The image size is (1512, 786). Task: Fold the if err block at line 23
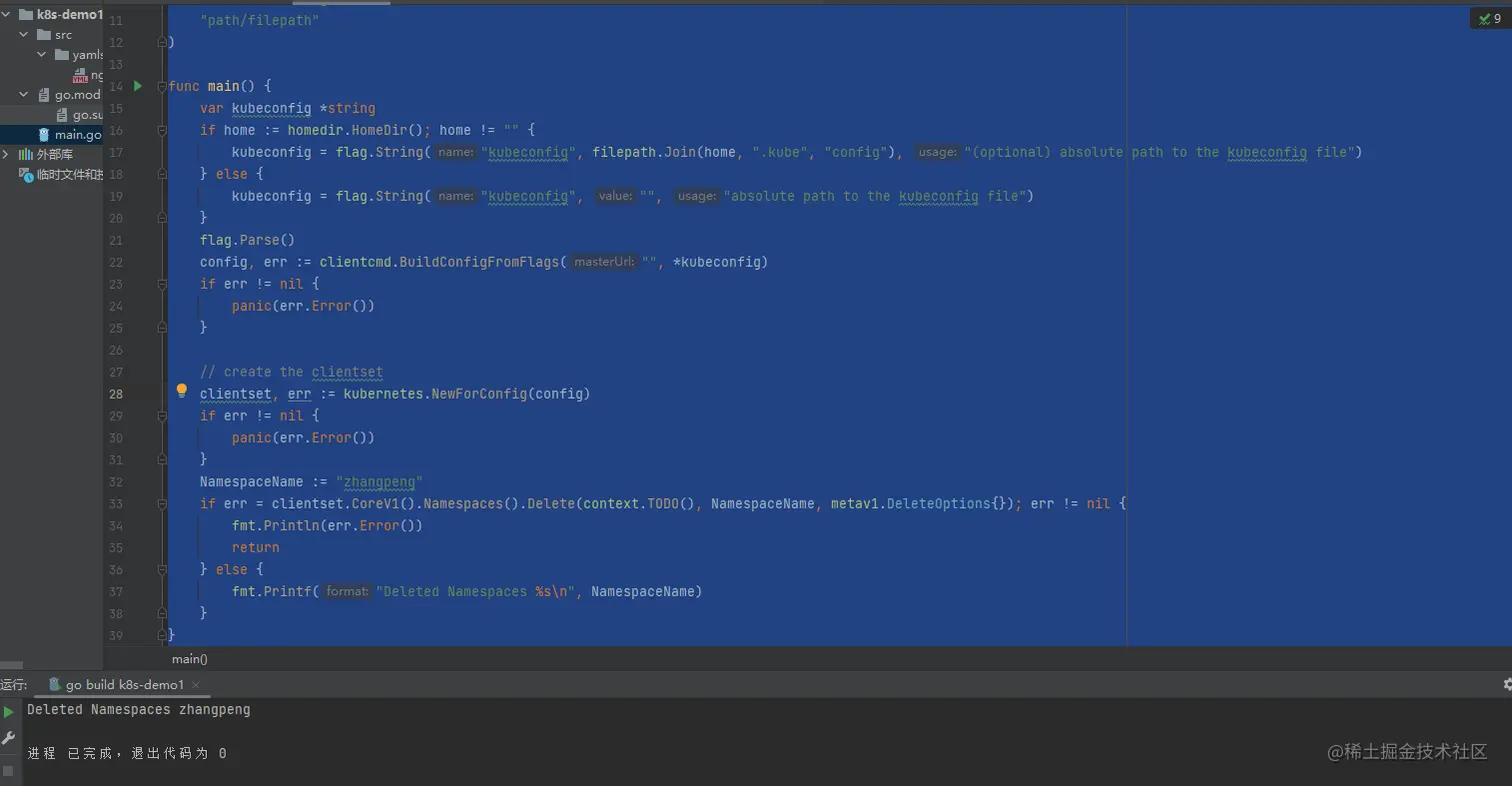(x=160, y=284)
